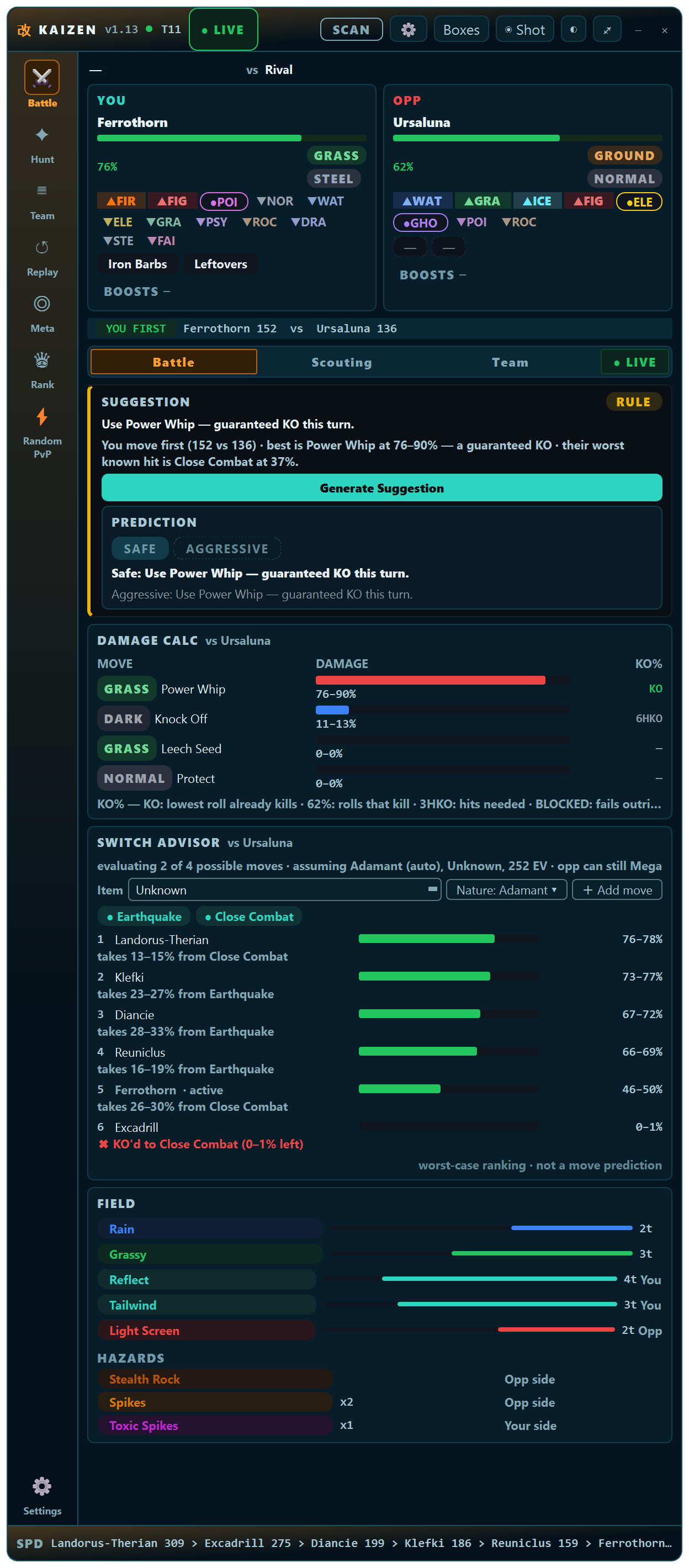Toggle the Close Combat move chip
Screen dimensions: 689x1568
point(248,916)
